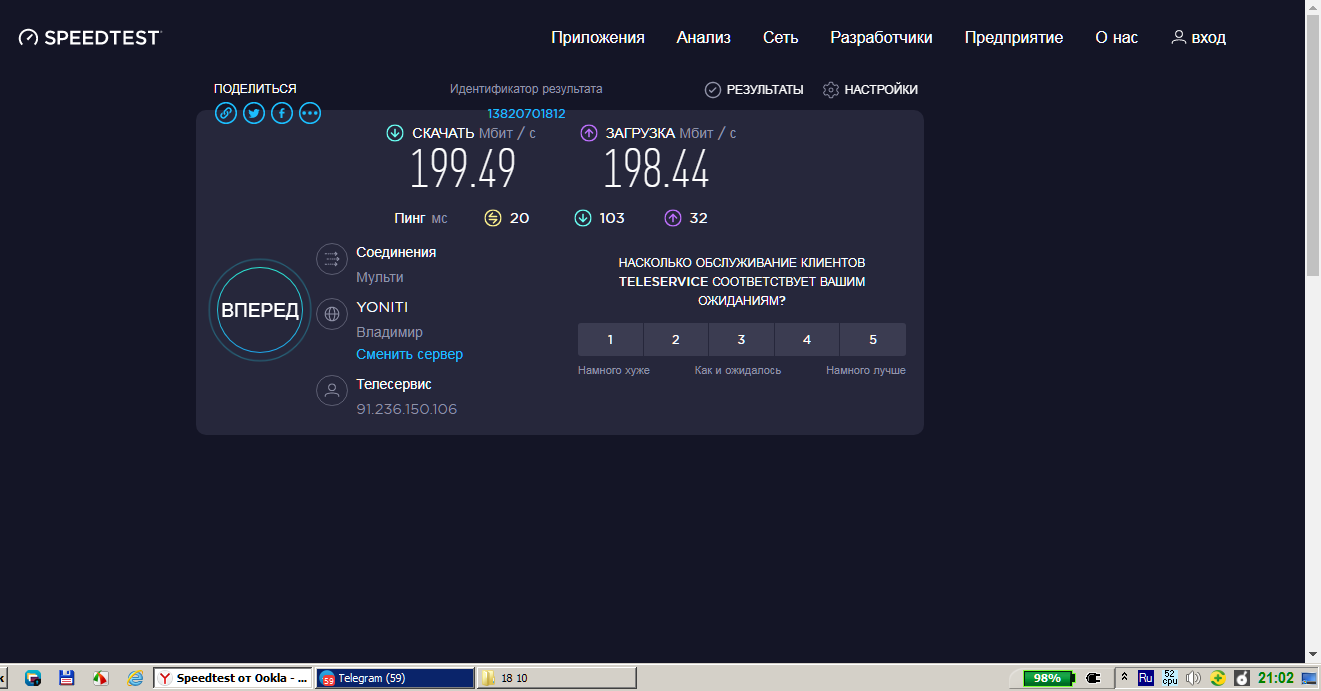
Task: Choose rating 5 Намного лучше
Action: pos(872,340)
